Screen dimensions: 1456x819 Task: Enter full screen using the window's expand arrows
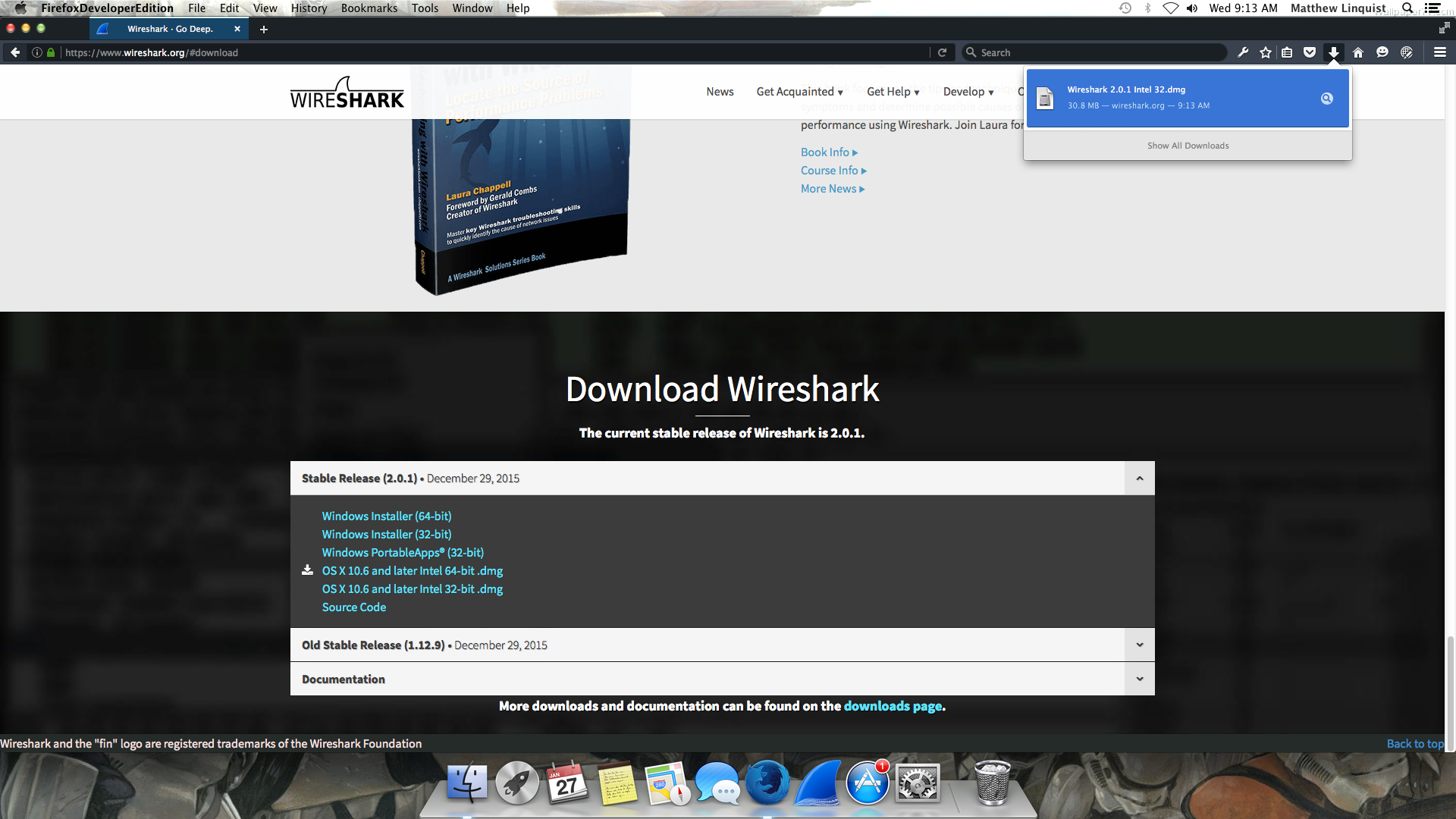1444,28
